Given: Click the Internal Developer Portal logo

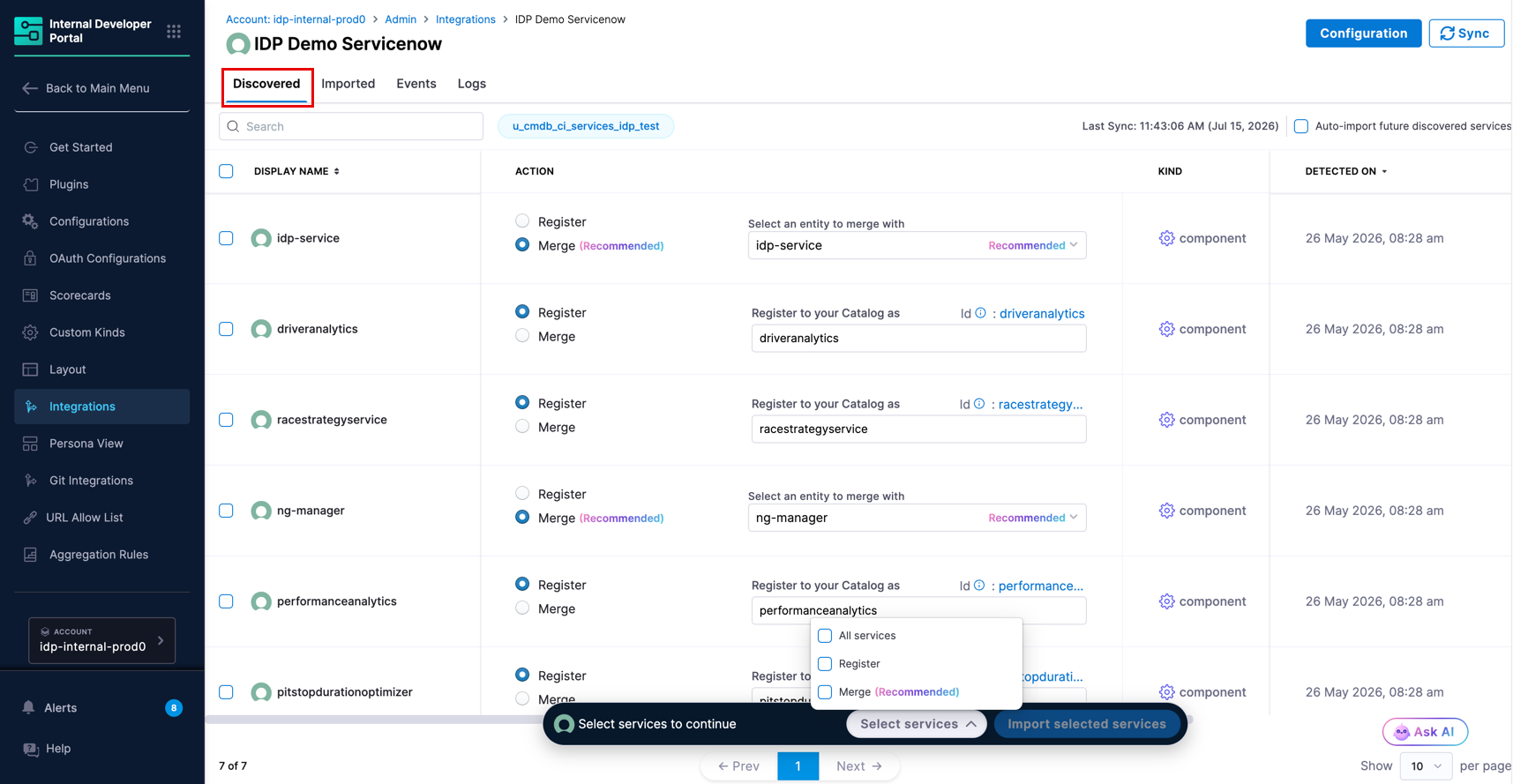Looking at the screenshot, I should point(28,31).
